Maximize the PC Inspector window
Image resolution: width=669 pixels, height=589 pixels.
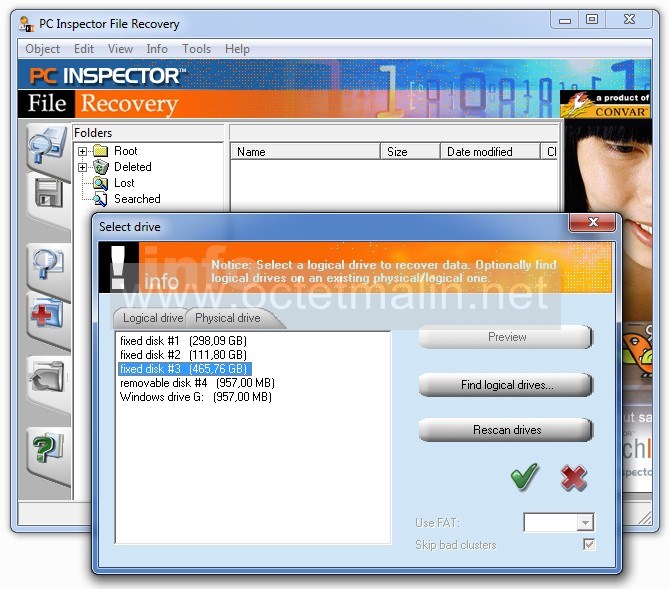tap(592, 20)
